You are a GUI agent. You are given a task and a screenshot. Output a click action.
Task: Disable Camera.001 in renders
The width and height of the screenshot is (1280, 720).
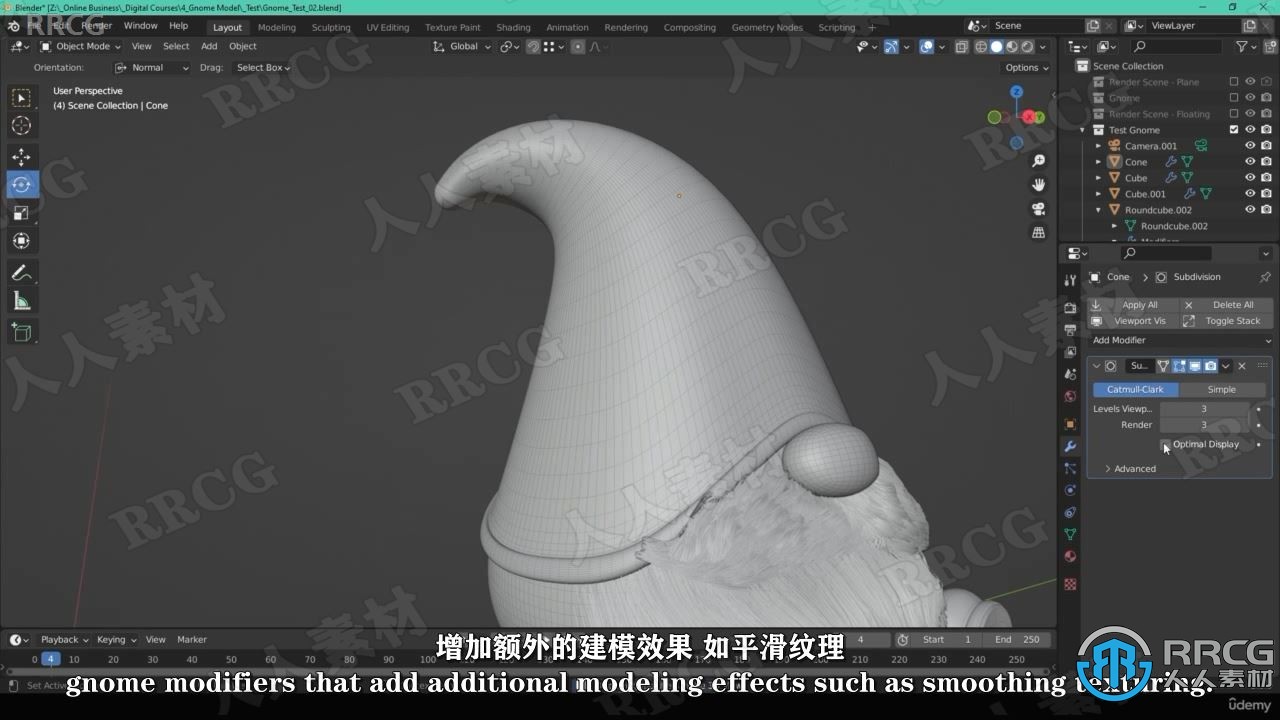coord(1266,146)
